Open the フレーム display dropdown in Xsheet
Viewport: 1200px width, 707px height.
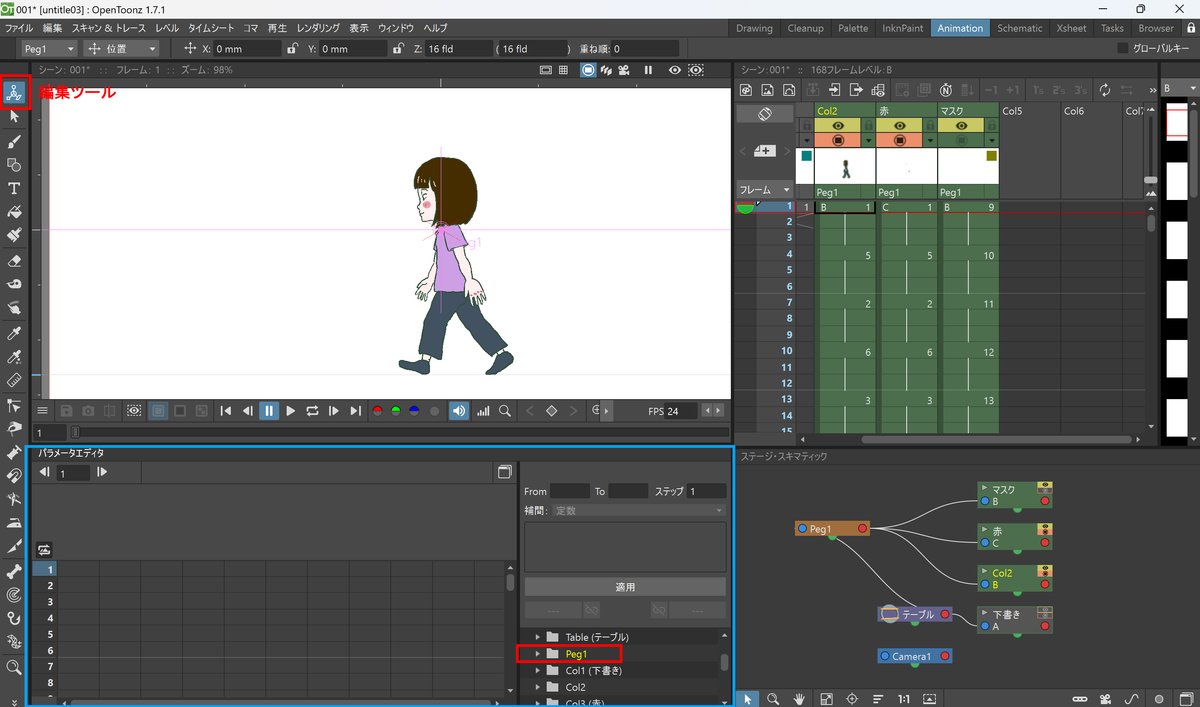[765, 189]
